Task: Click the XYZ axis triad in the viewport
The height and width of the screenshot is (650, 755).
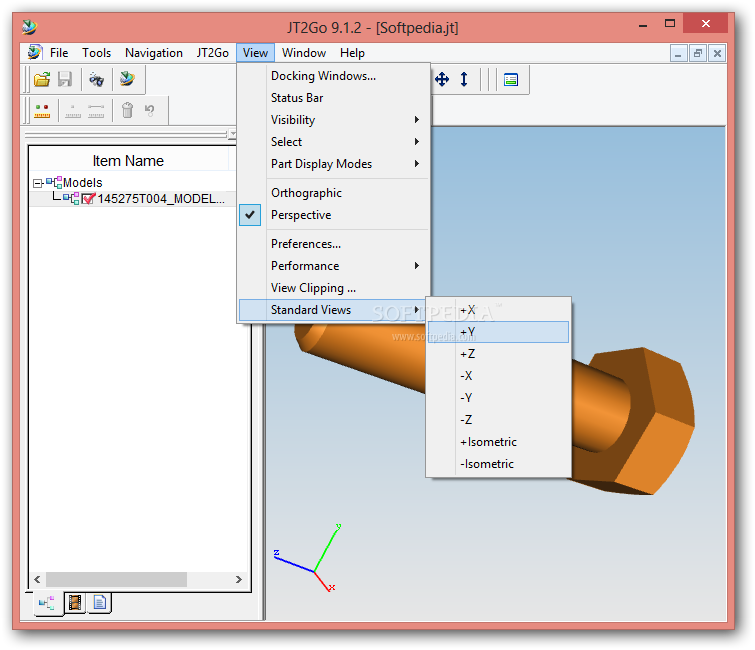Action: [x=306, y=559]
